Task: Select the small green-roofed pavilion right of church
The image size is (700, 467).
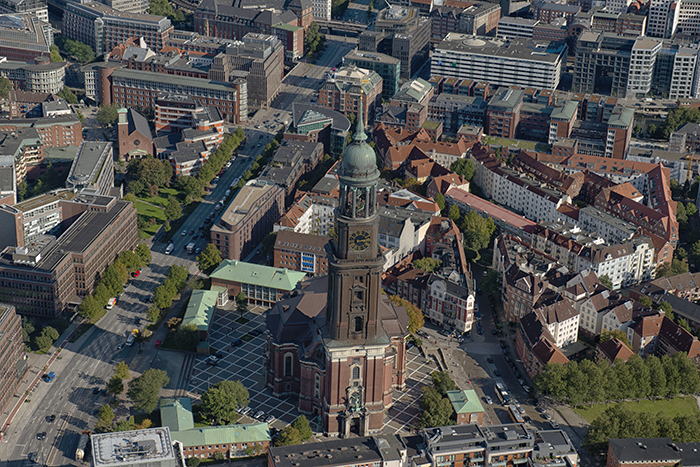Action: tap(465, 403)
